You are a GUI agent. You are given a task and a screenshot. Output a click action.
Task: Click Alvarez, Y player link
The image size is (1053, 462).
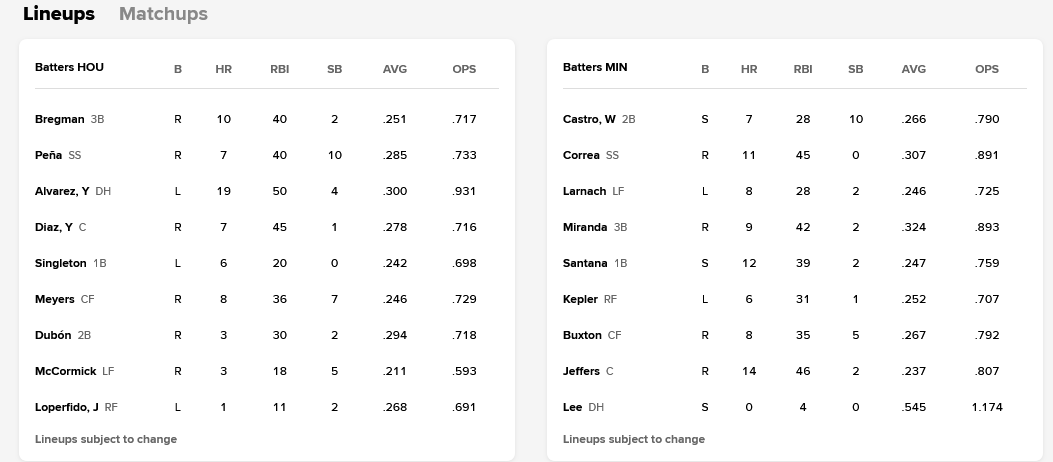point(62,191)
